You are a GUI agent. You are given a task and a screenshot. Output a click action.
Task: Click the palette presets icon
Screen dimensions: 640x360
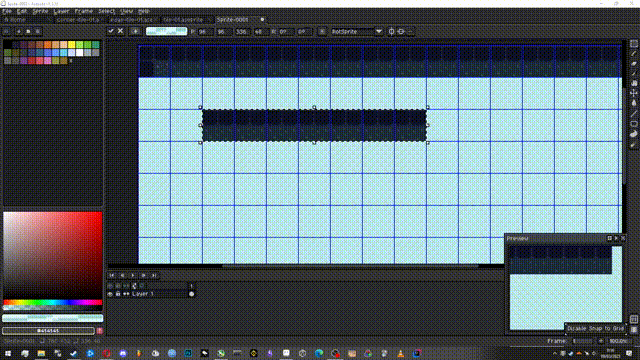pos(28,31)
